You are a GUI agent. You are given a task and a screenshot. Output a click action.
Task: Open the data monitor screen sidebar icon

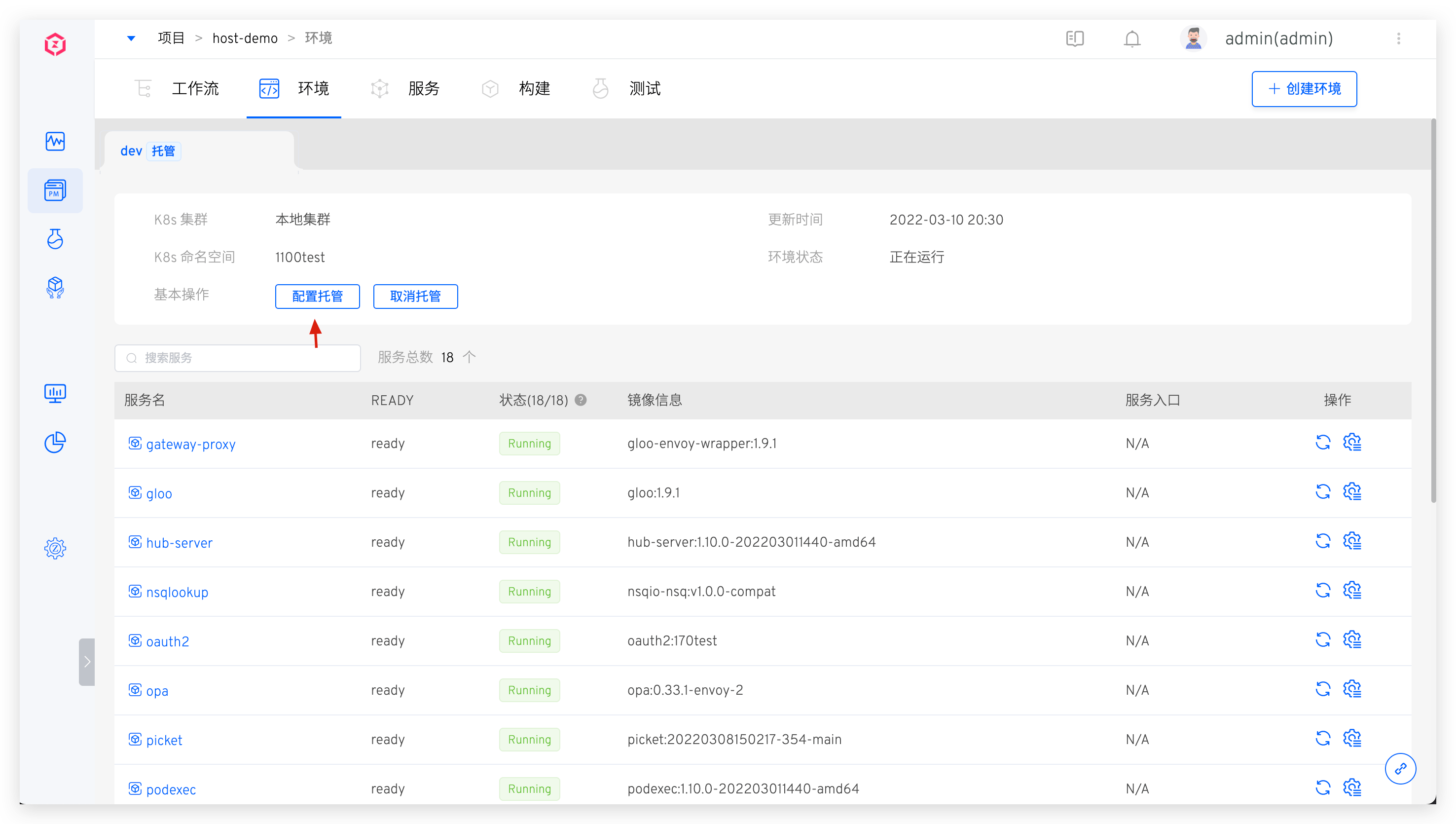tap(55, 393)
